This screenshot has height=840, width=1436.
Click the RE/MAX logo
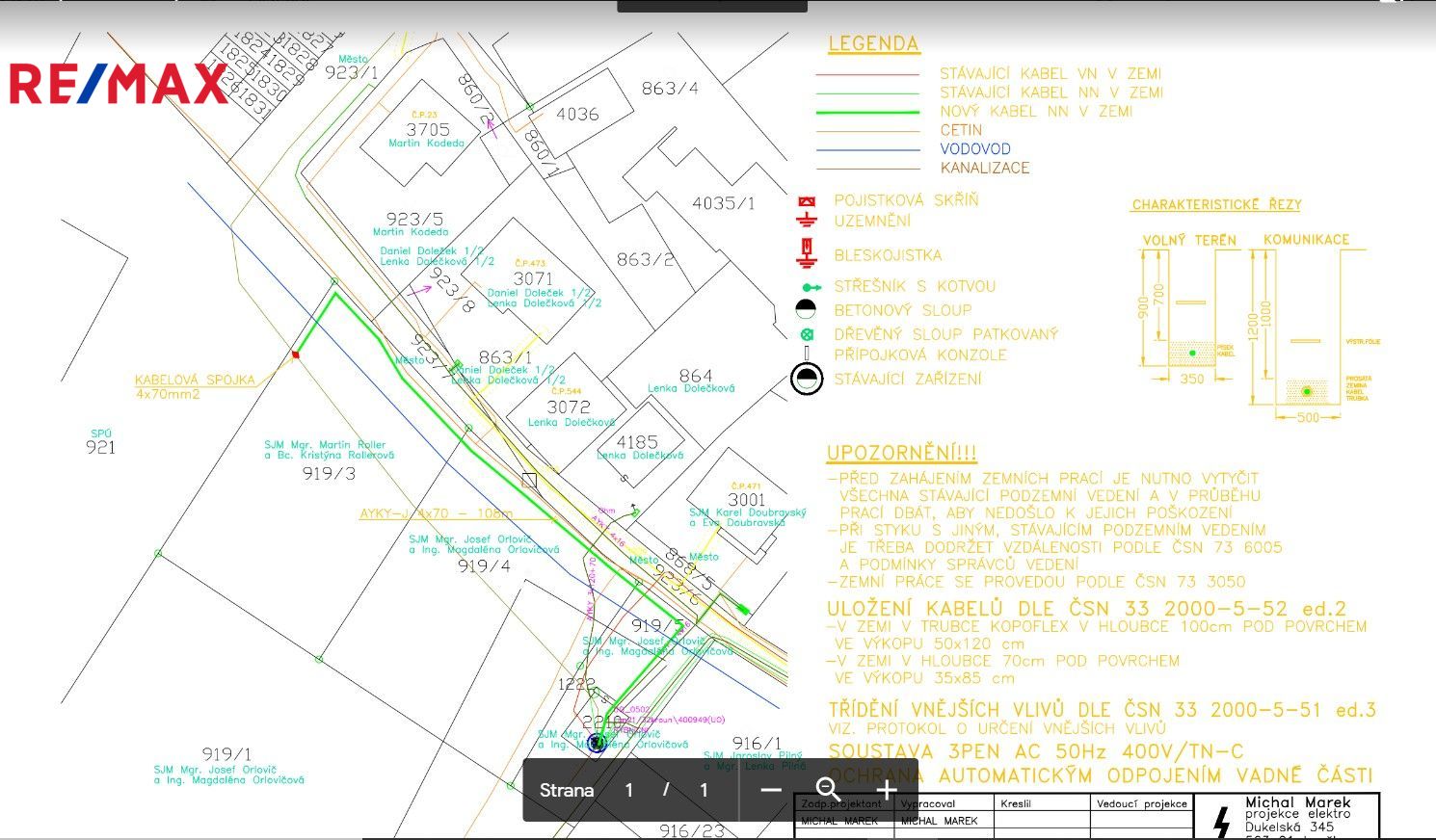119,84
